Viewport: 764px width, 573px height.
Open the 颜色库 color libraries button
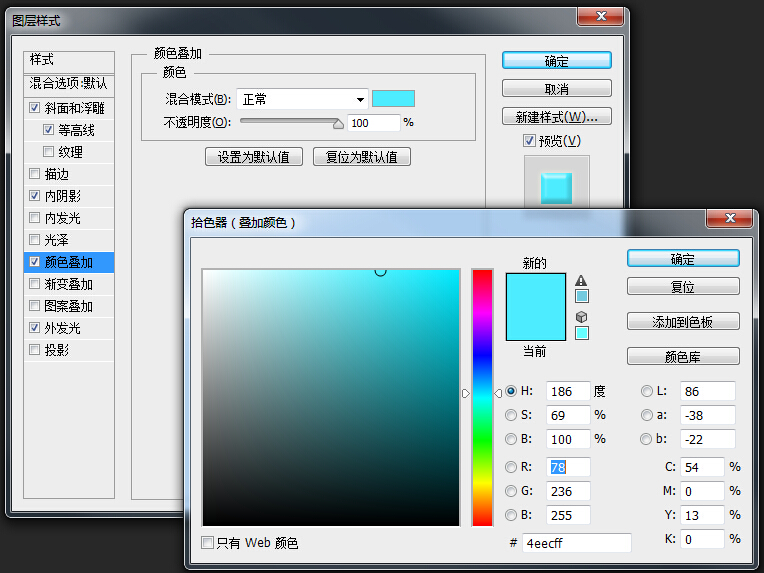(x=683, y=356)
